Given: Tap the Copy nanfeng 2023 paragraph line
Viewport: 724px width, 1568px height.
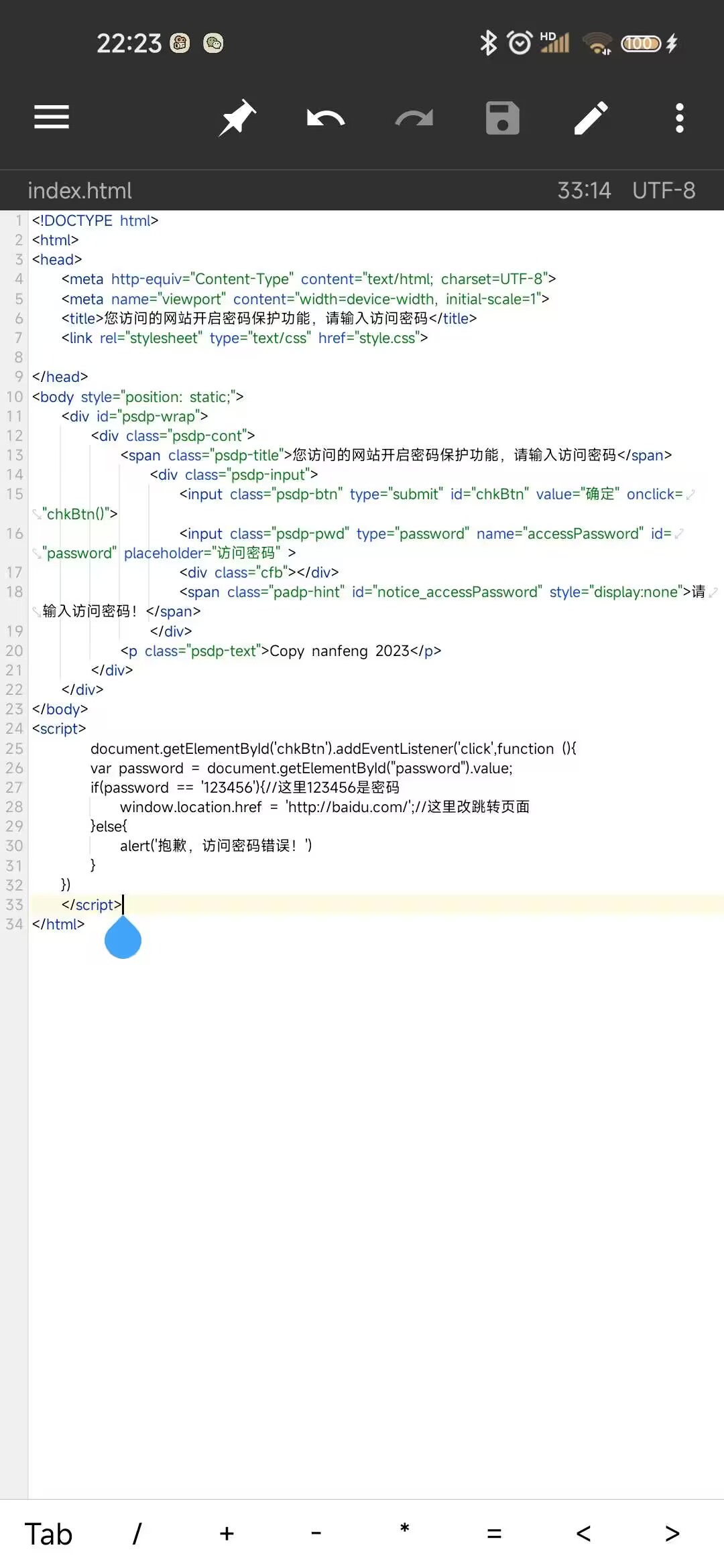Looking at the screenshot, I should point(281,651).
